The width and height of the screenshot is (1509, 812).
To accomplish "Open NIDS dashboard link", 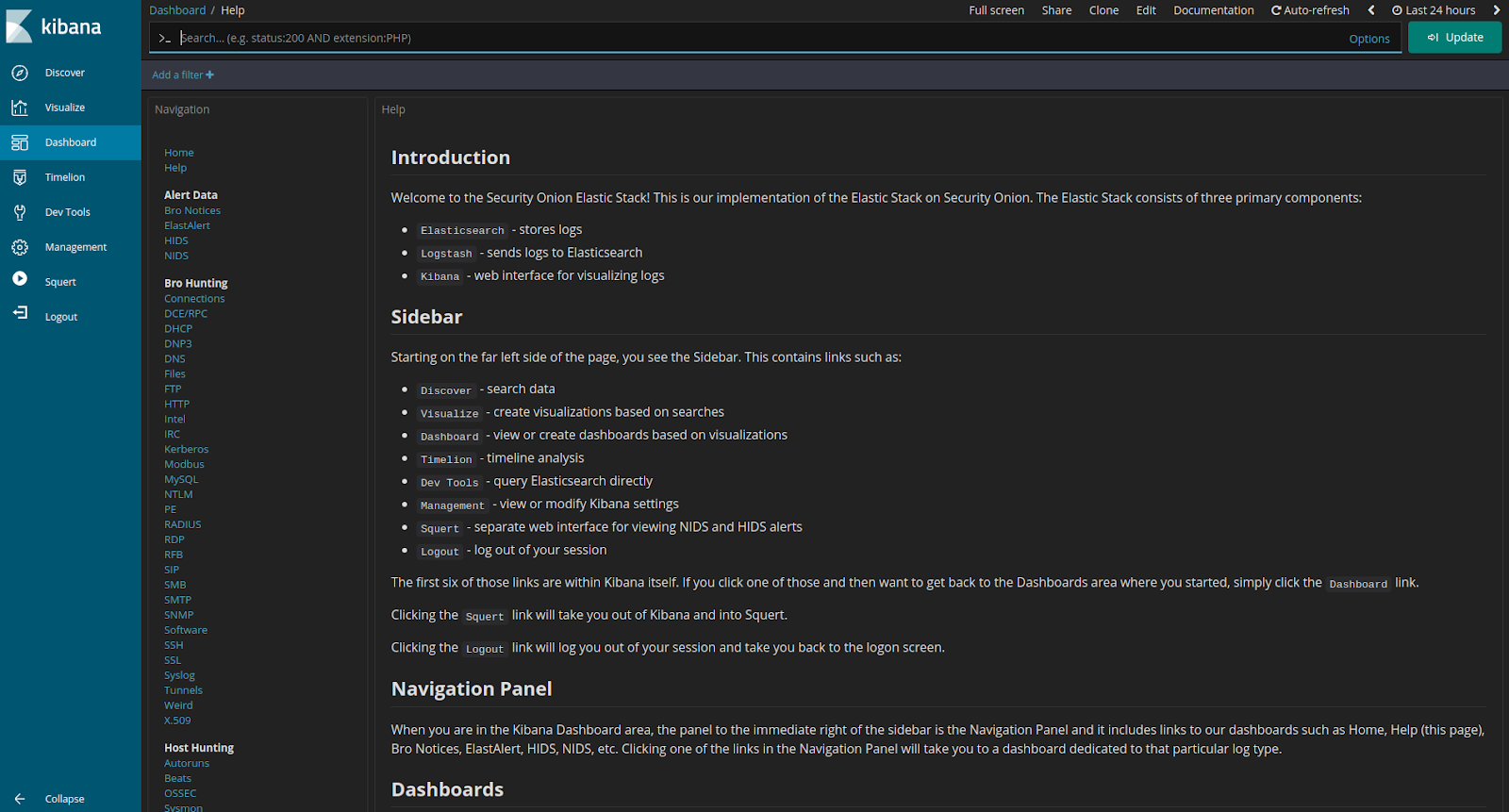I will point(176,256).
